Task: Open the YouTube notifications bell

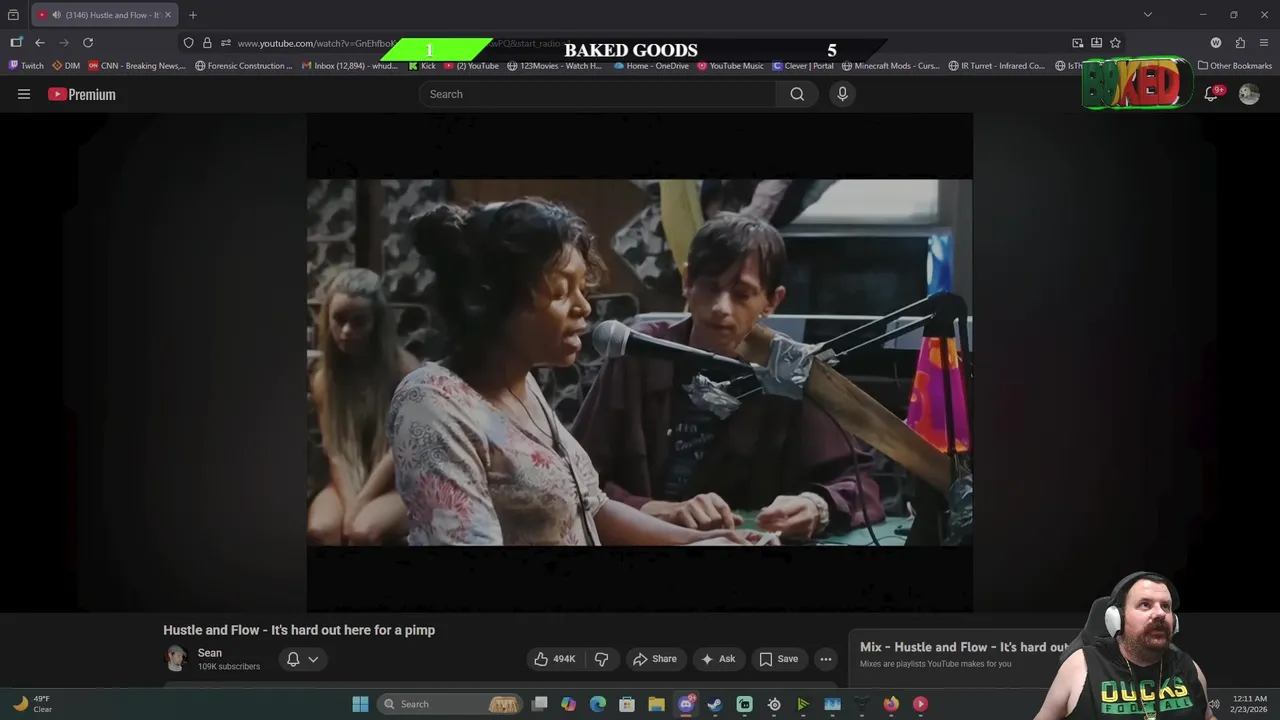Action: coord(1211,94)
